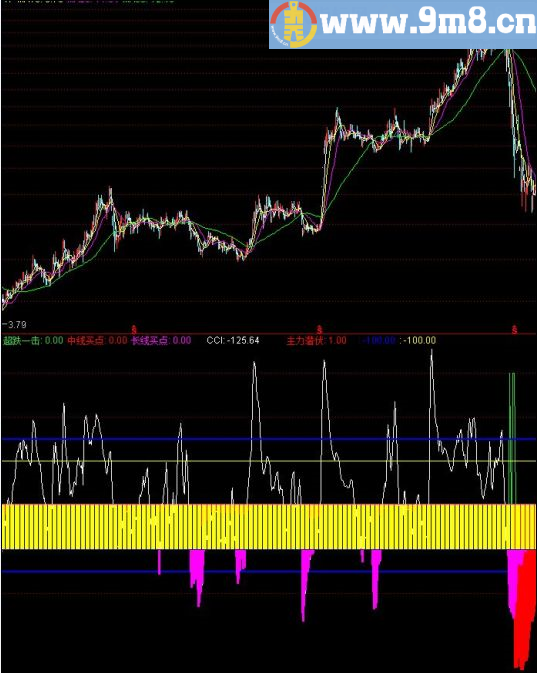Click the 长线买点 indicator label
The height and width of the screenshot is (673, 537).
(161, 341)
